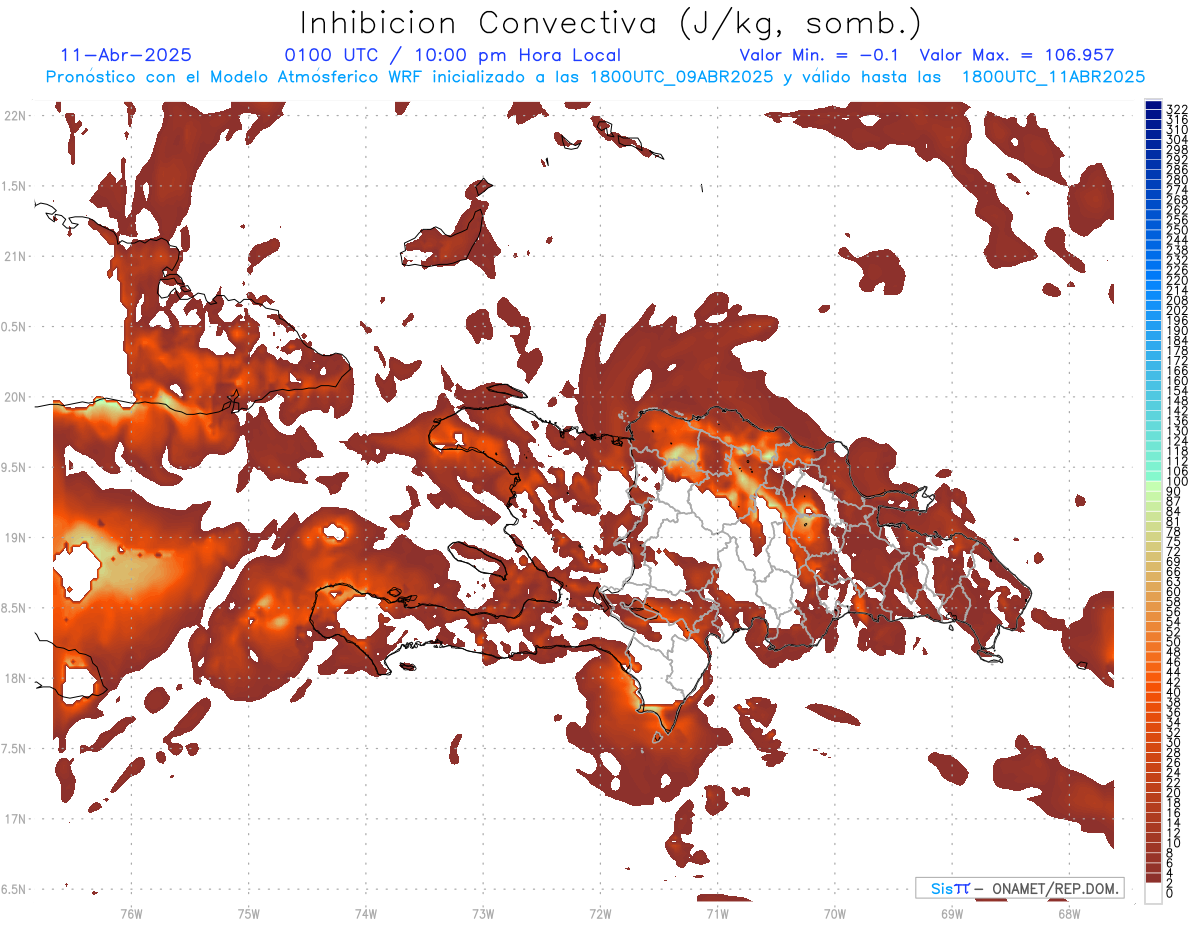
Task: Click the '7.5N' latitude label
Action: tap(15, 748)
